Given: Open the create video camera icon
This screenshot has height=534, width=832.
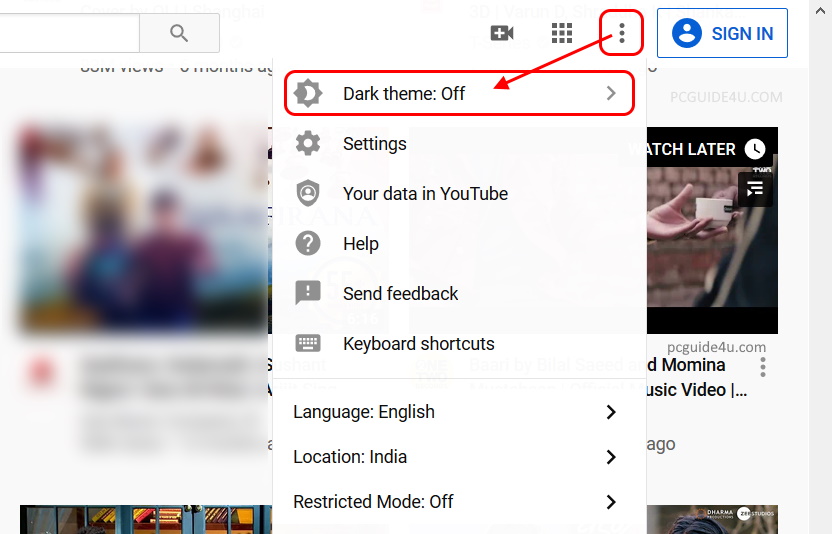Looking at the screenshot, I should pyautogui.click(x=502, y=34).
